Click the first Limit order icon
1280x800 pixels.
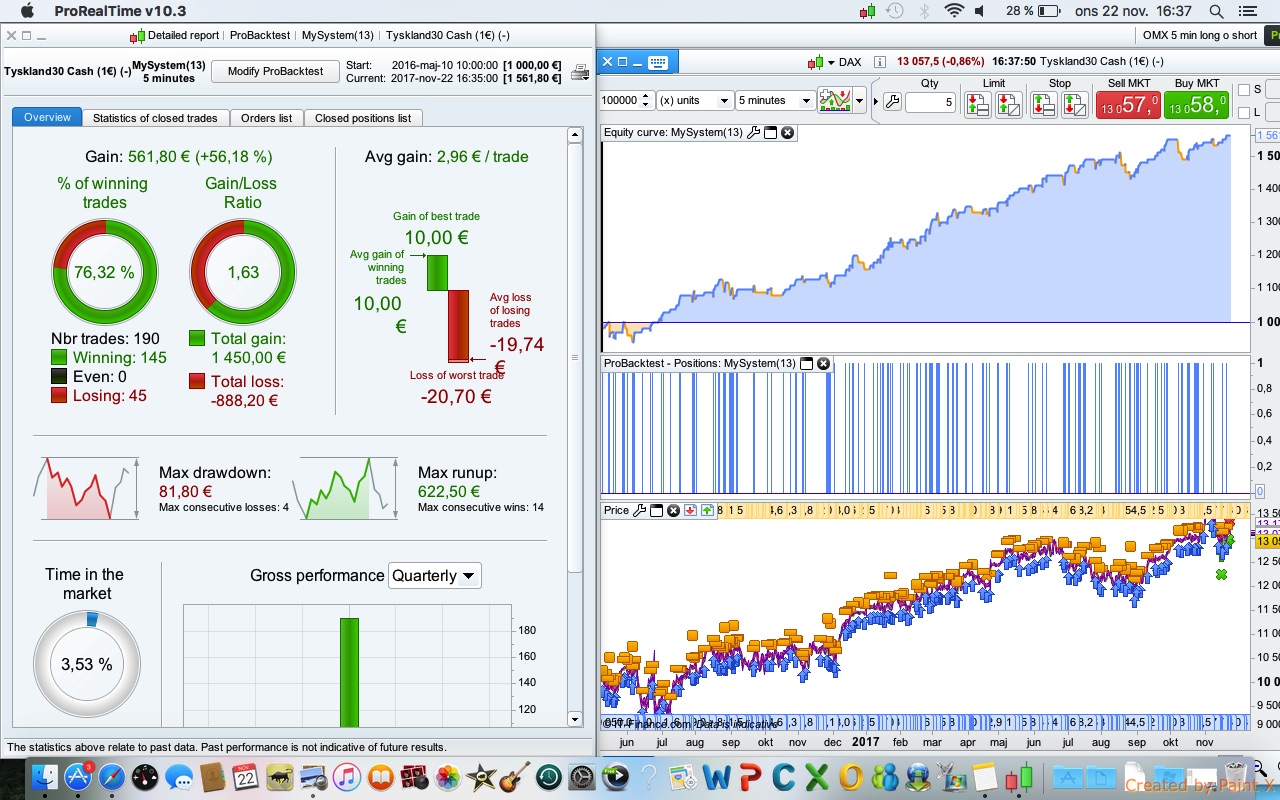coord(977,103)
